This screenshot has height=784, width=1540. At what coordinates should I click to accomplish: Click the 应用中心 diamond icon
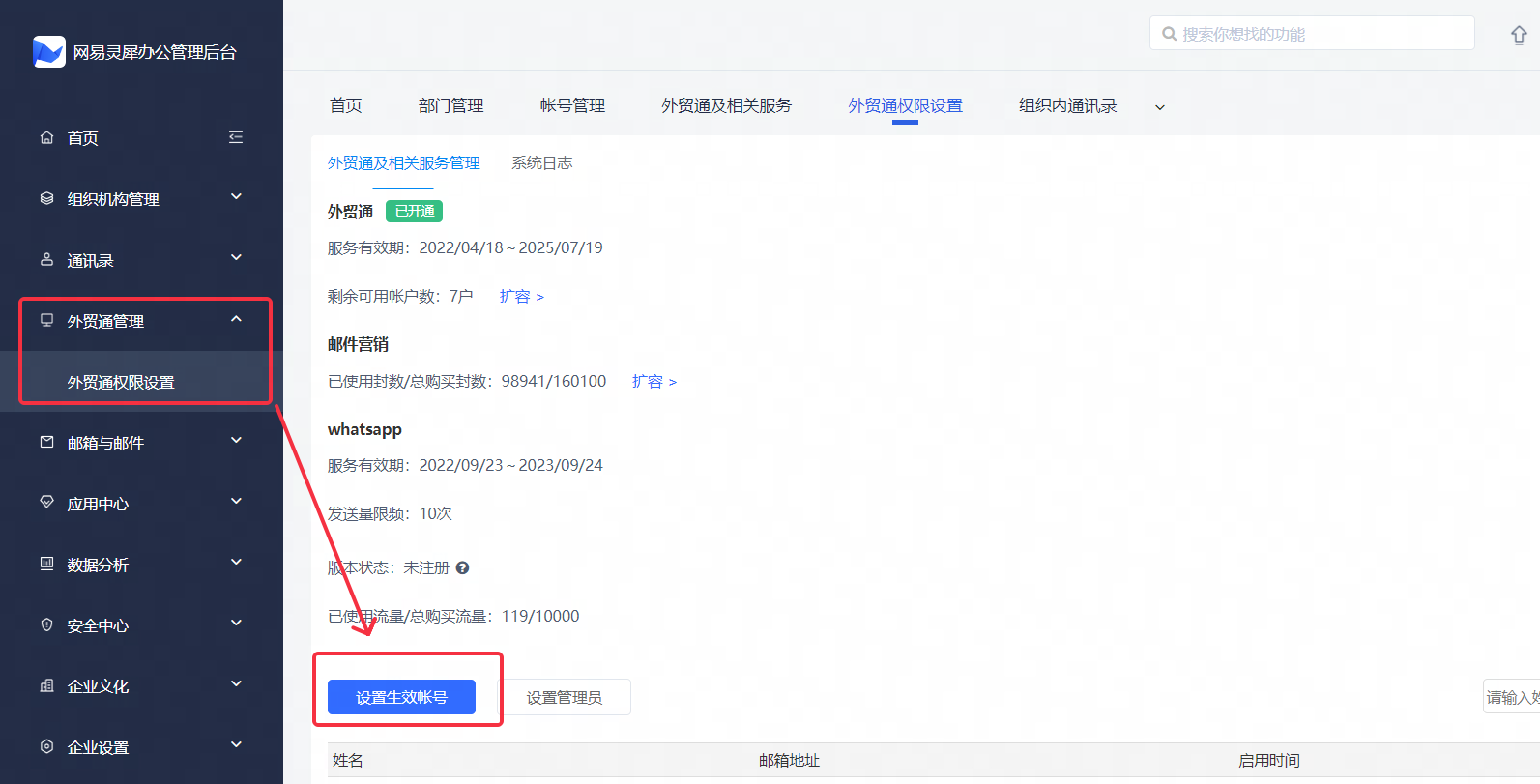(x=46, y=503)
